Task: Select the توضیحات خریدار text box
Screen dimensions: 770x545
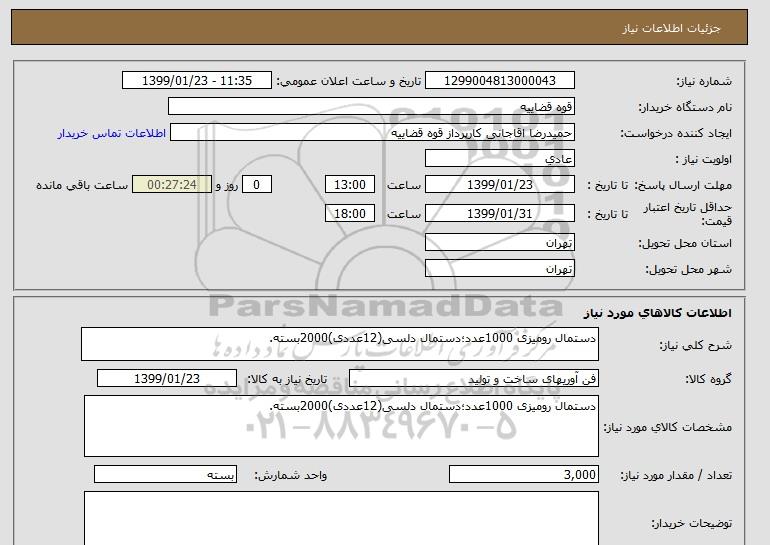Action: (341, 518)
